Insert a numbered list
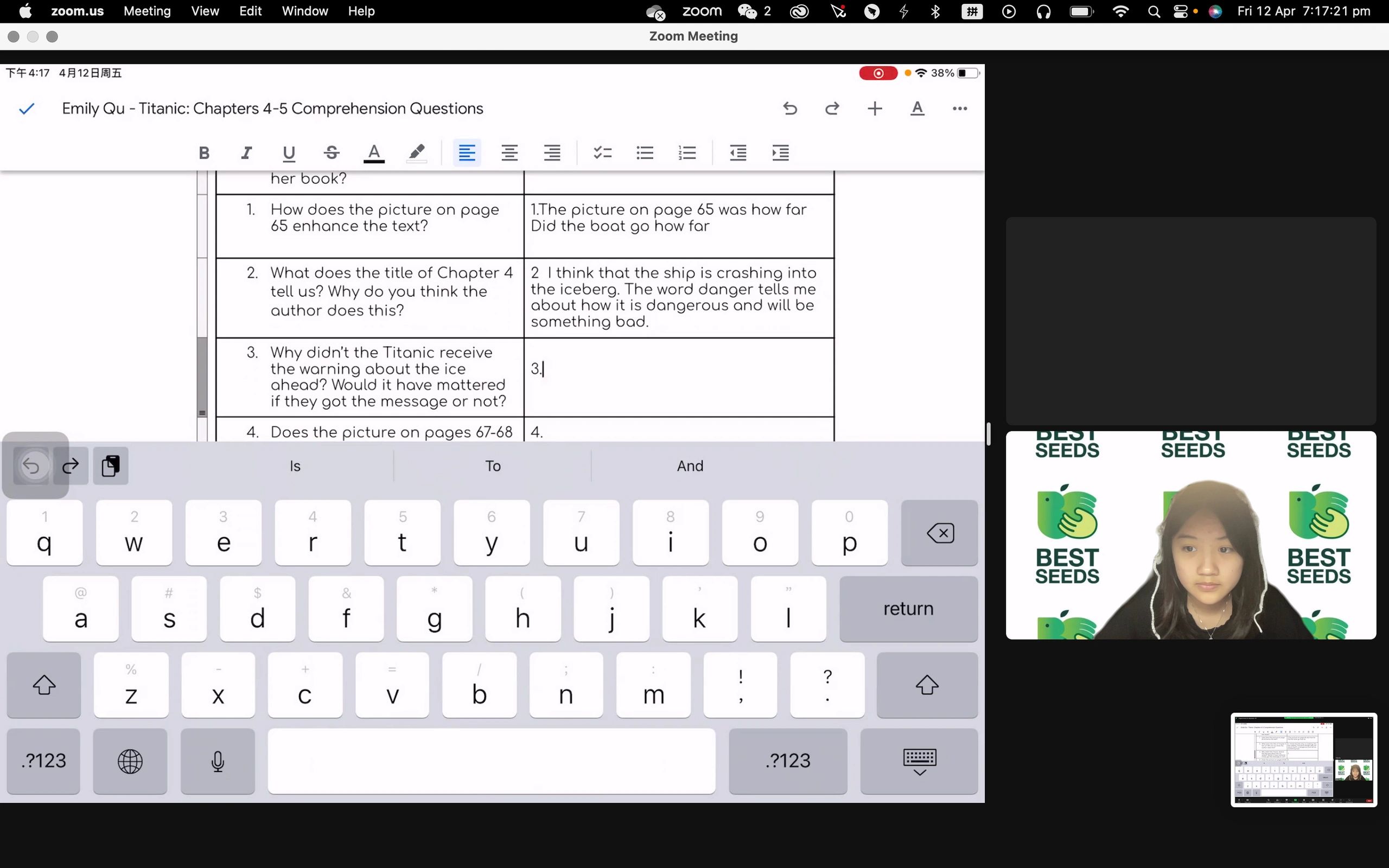1389x868 pixels. click(x=687, y=152)
